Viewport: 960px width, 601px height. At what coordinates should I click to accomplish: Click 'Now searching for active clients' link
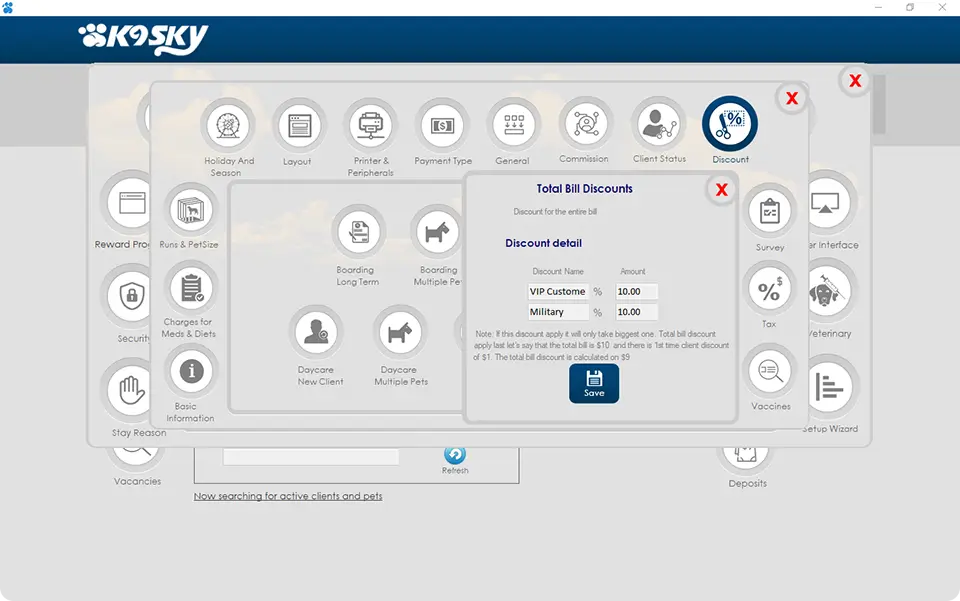point(288,496)
